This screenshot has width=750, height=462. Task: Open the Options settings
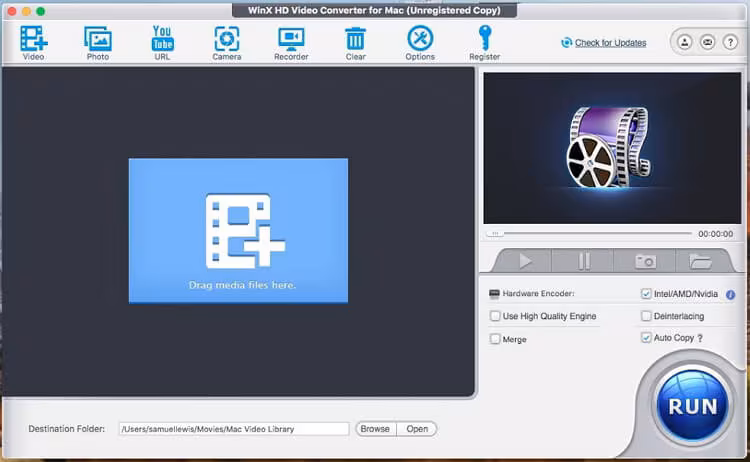point(420,43)
